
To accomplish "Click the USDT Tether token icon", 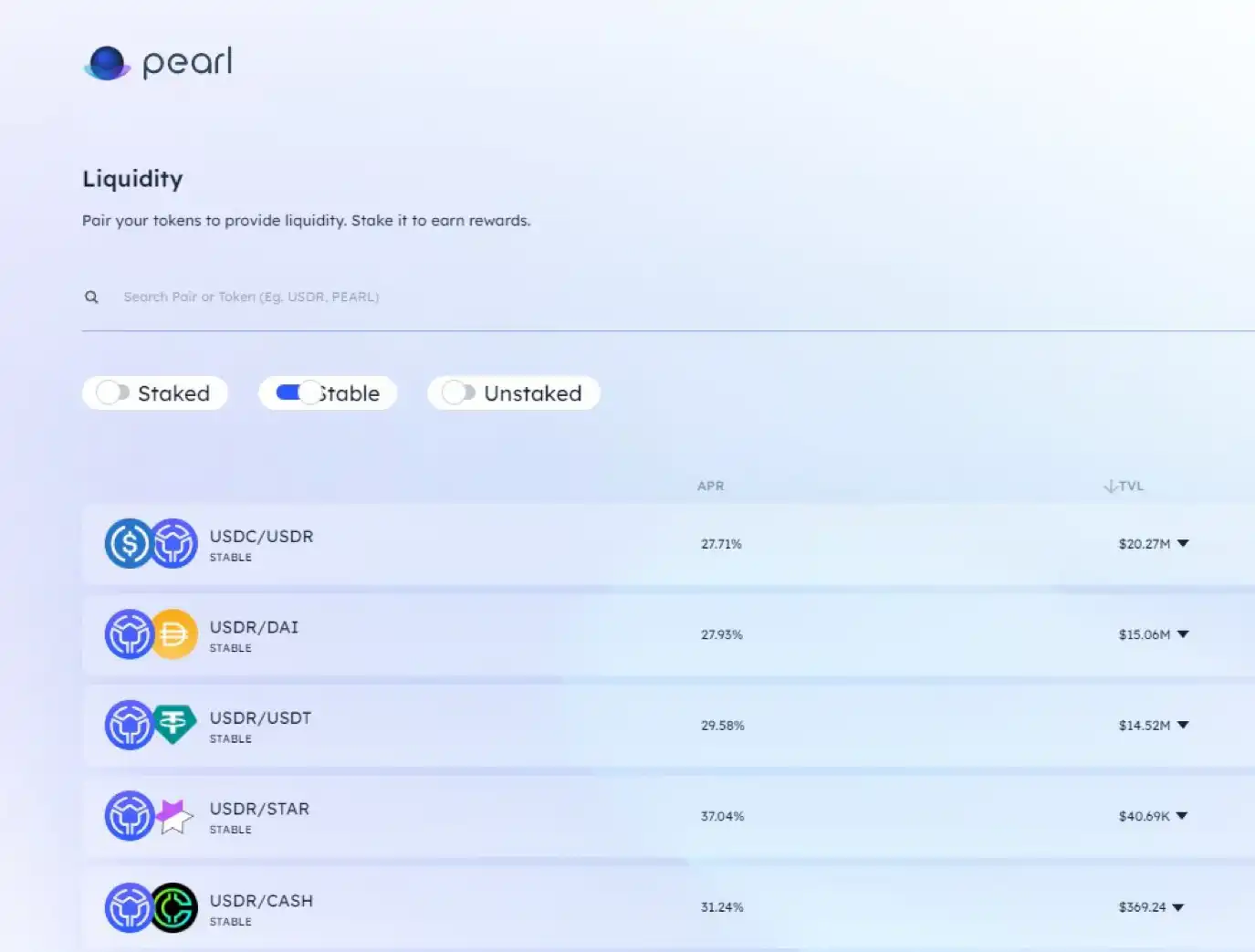I will point(174,725).
